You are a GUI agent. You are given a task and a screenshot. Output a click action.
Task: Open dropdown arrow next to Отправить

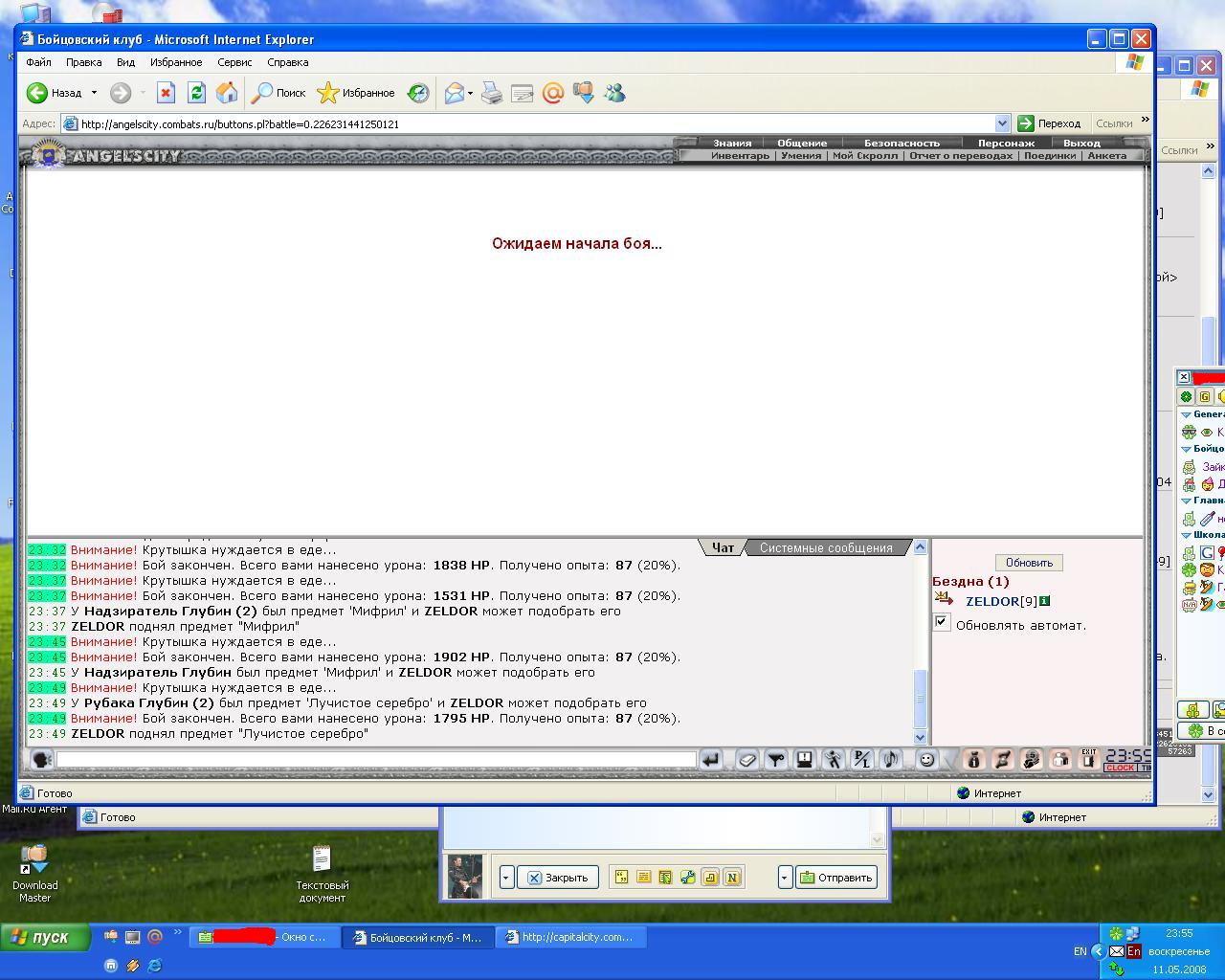pyautogui.click(x=785, y=878)
